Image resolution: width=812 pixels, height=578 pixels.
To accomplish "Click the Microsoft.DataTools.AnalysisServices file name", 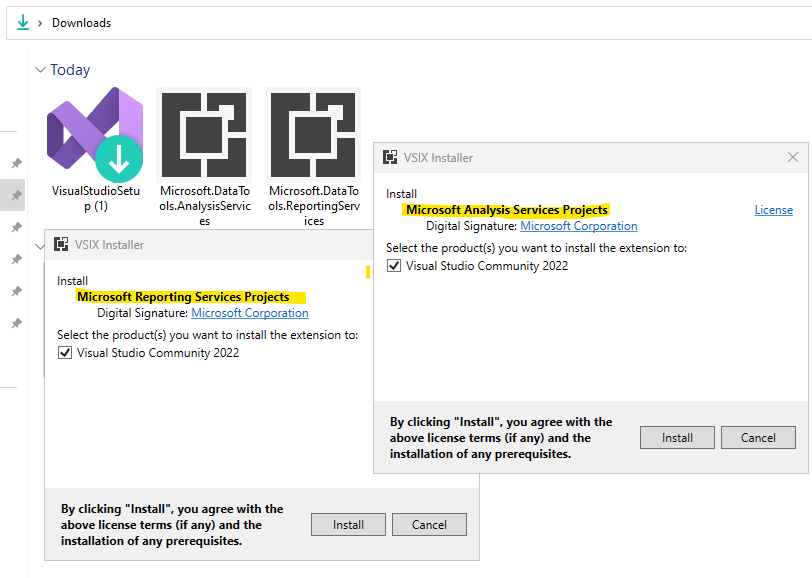I will coord(205,206).
